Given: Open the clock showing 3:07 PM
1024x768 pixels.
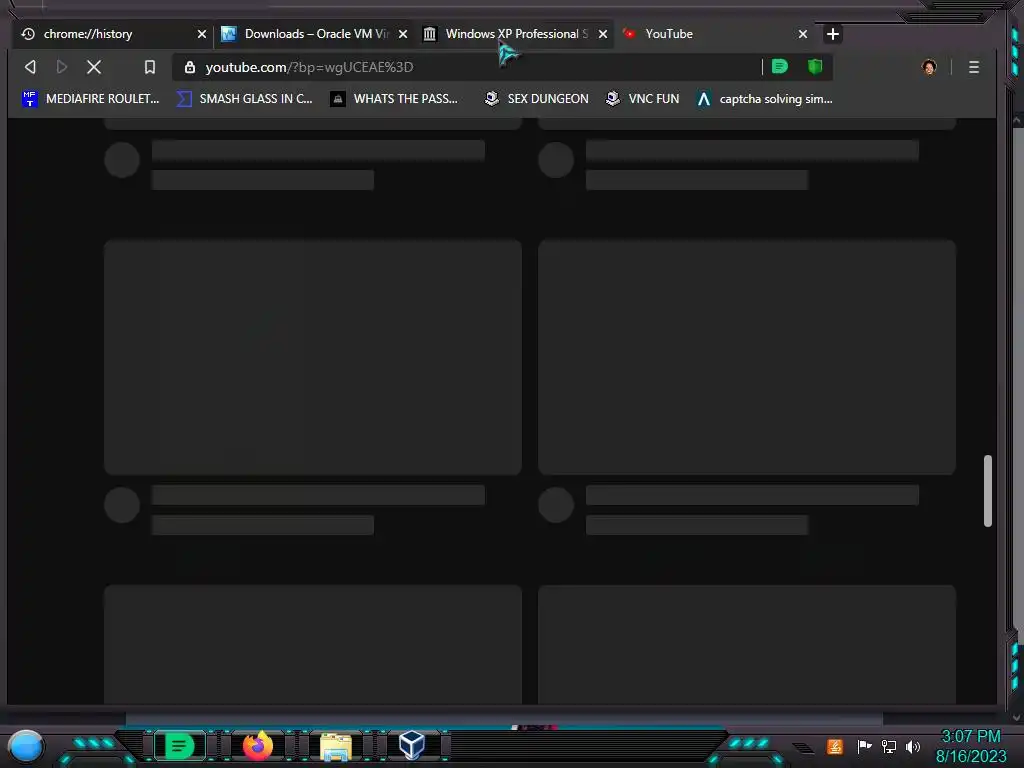Looking at the screenshot, I should [x=971, y=746].
